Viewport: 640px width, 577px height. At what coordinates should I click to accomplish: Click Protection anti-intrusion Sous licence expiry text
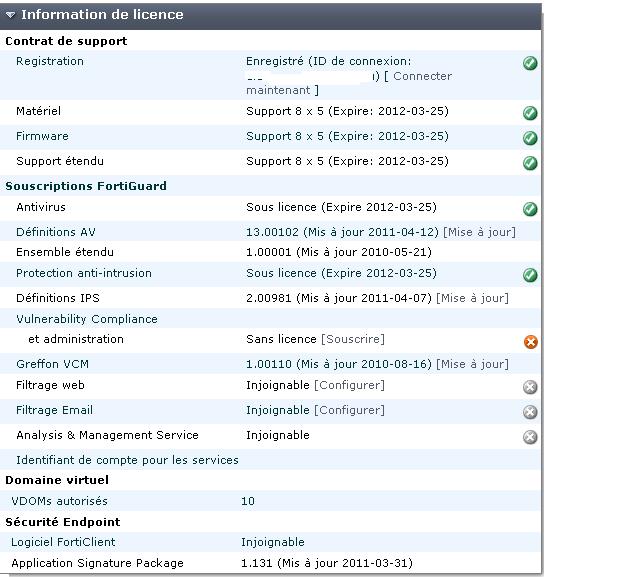click(341, 273)
